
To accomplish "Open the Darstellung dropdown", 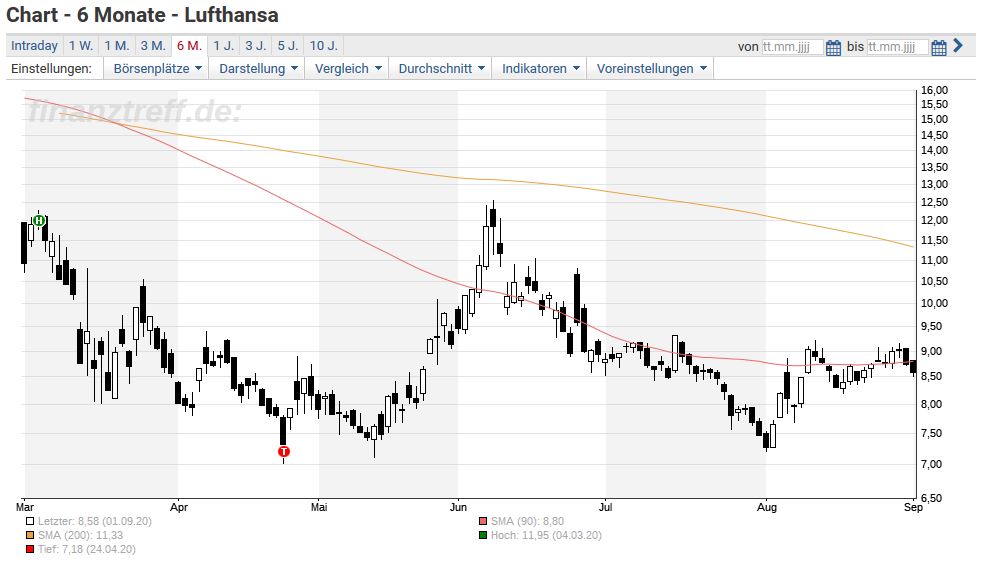I will click(258, 69).
